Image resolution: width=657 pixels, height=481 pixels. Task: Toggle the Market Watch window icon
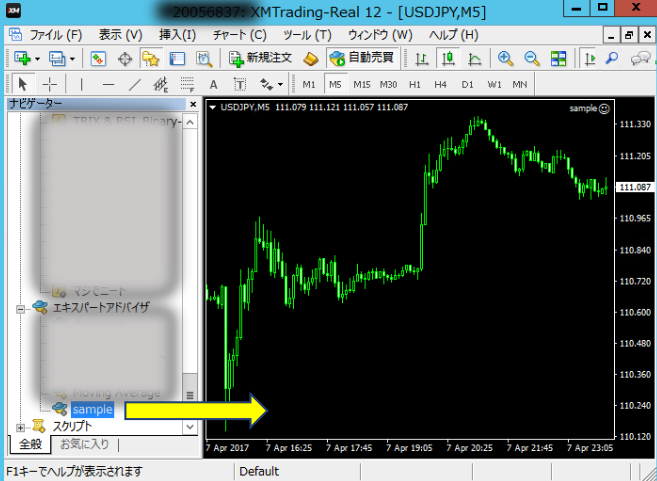click(x=97, y=59)
